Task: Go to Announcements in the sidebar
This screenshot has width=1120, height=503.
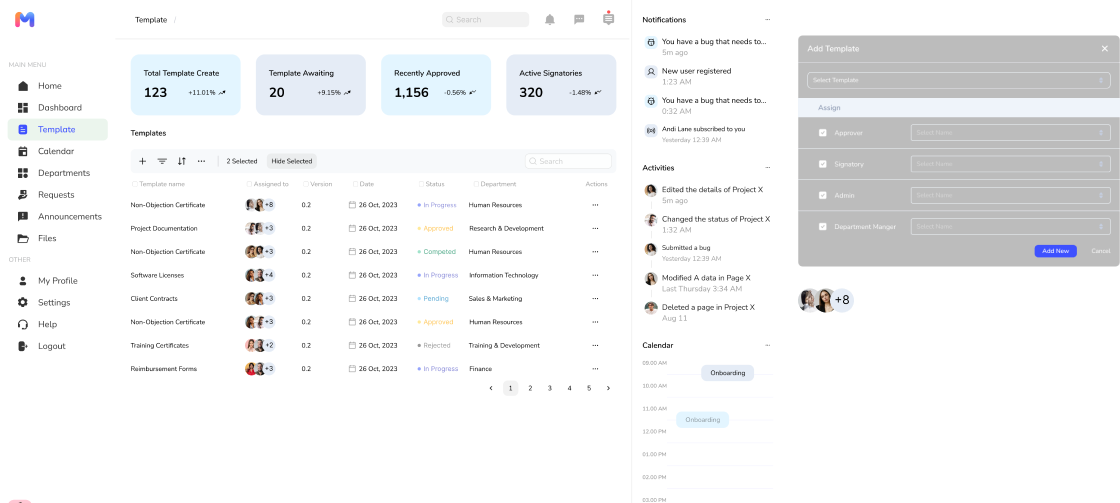Action: (x=69, y=217)
